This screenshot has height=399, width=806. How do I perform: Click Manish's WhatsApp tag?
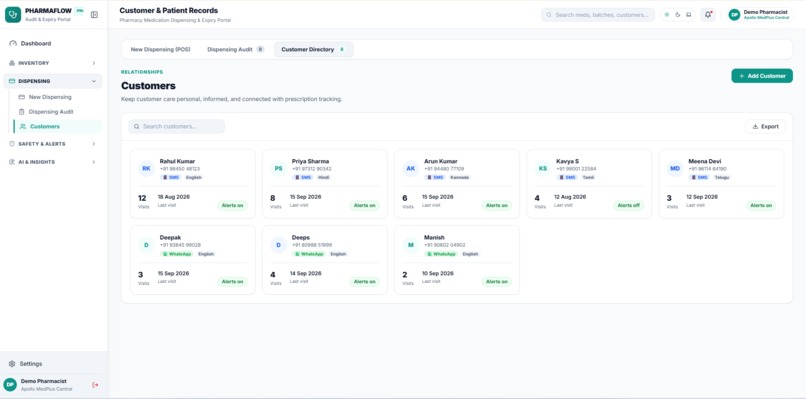(441, 254)
